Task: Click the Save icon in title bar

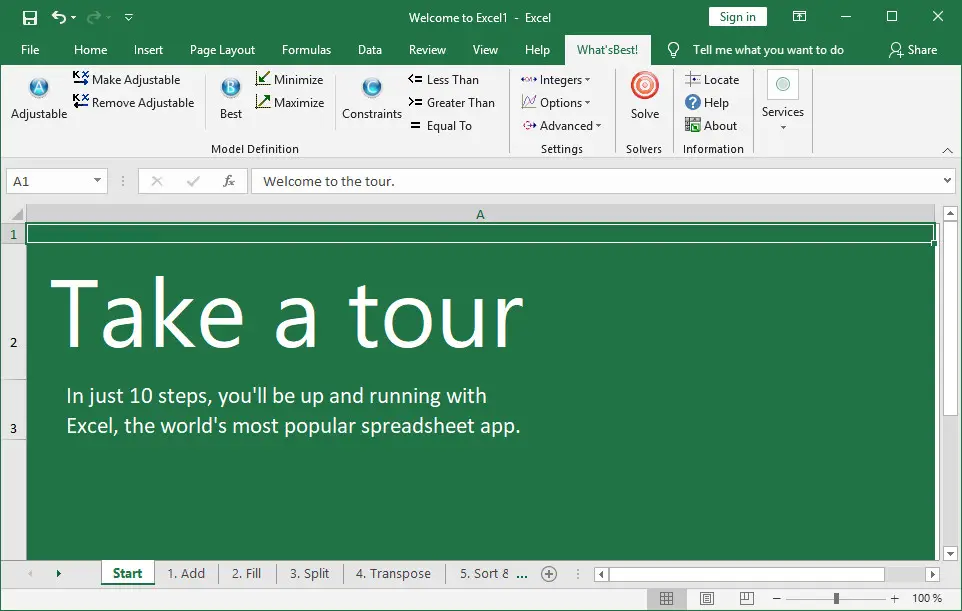Action: 29,18
